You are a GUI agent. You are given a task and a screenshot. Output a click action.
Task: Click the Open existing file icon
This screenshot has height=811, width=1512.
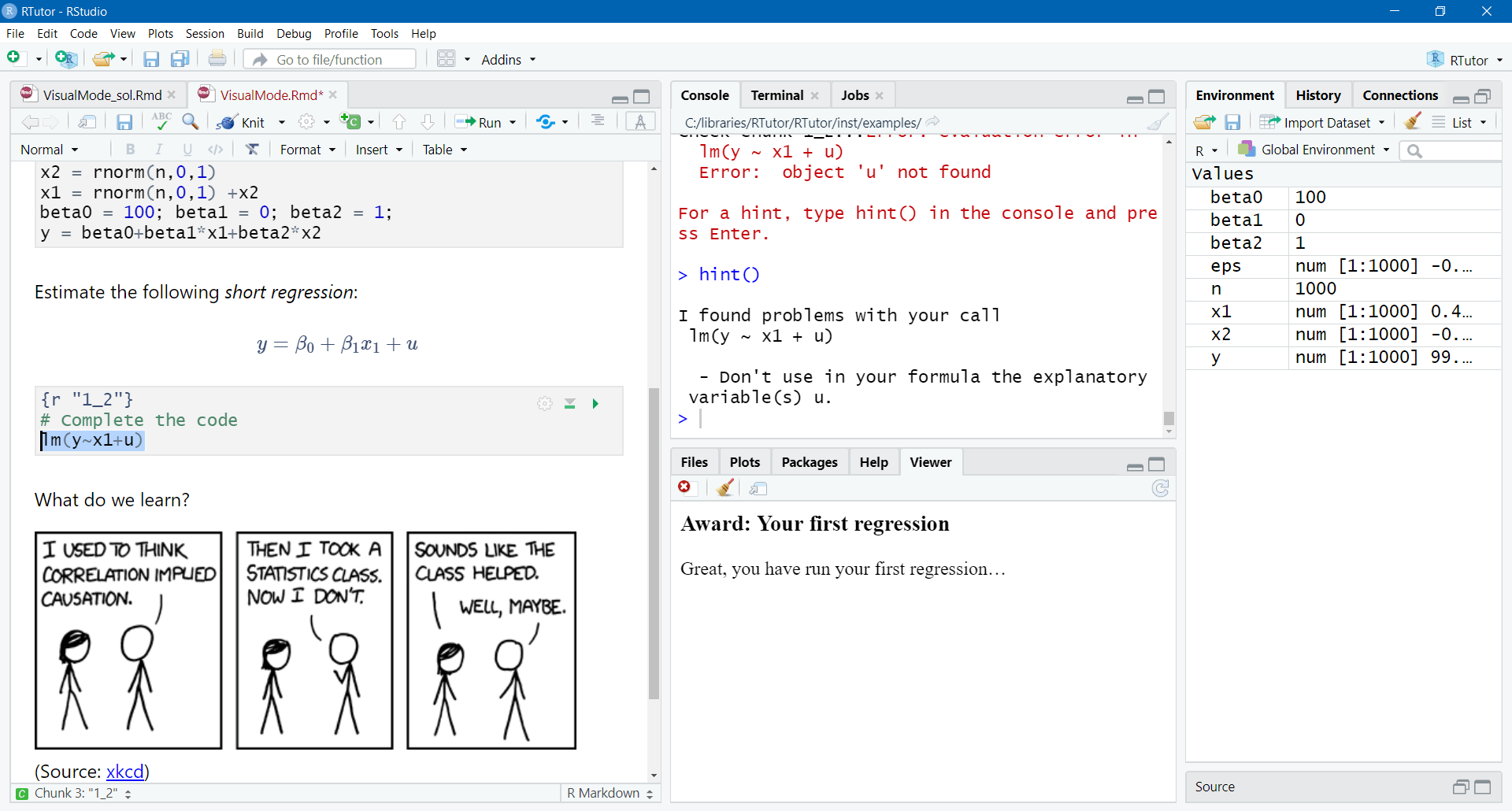coord(103,58)
